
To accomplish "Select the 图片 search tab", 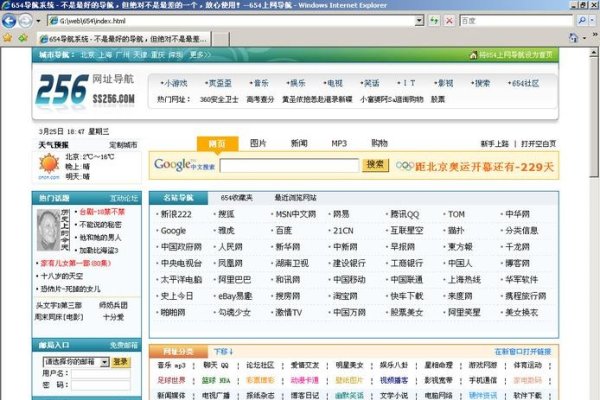I will tap(258, 144).
